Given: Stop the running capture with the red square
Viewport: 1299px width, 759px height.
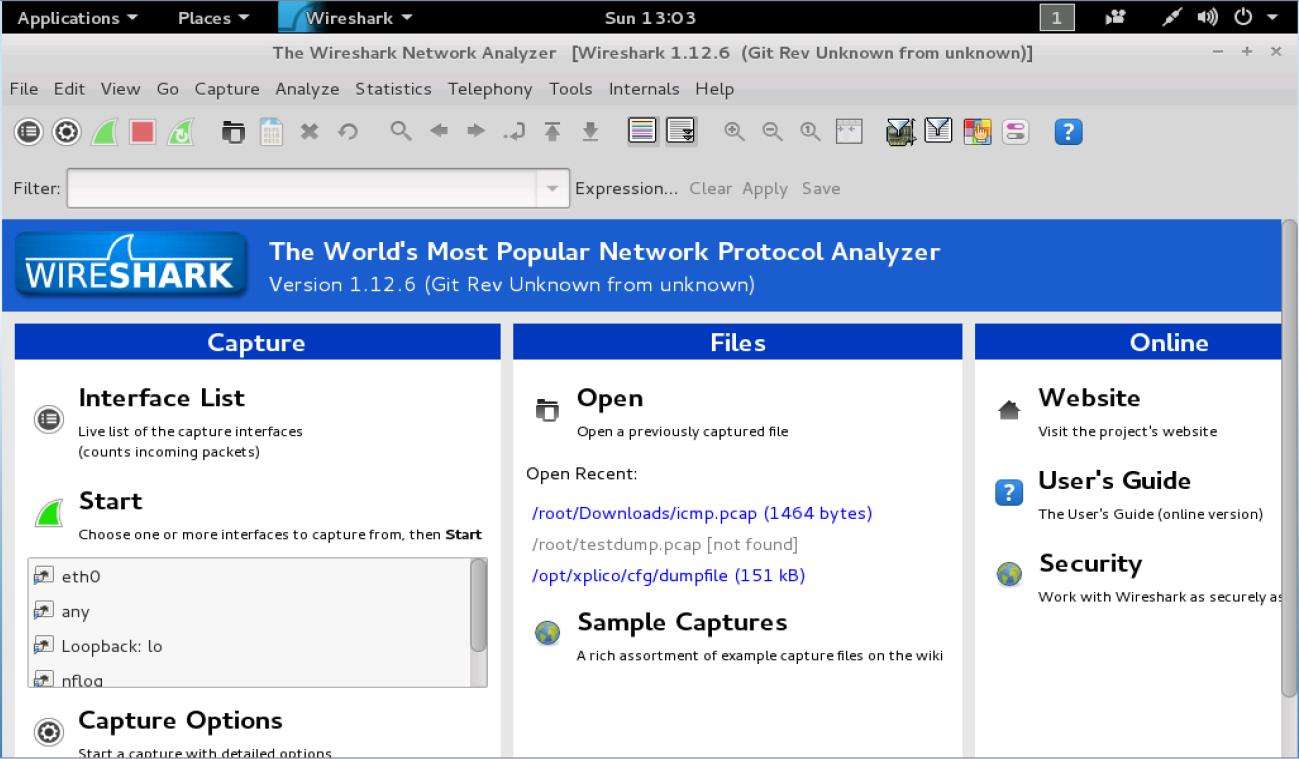Looking at the screenshot, I should (x=142, y=132).
